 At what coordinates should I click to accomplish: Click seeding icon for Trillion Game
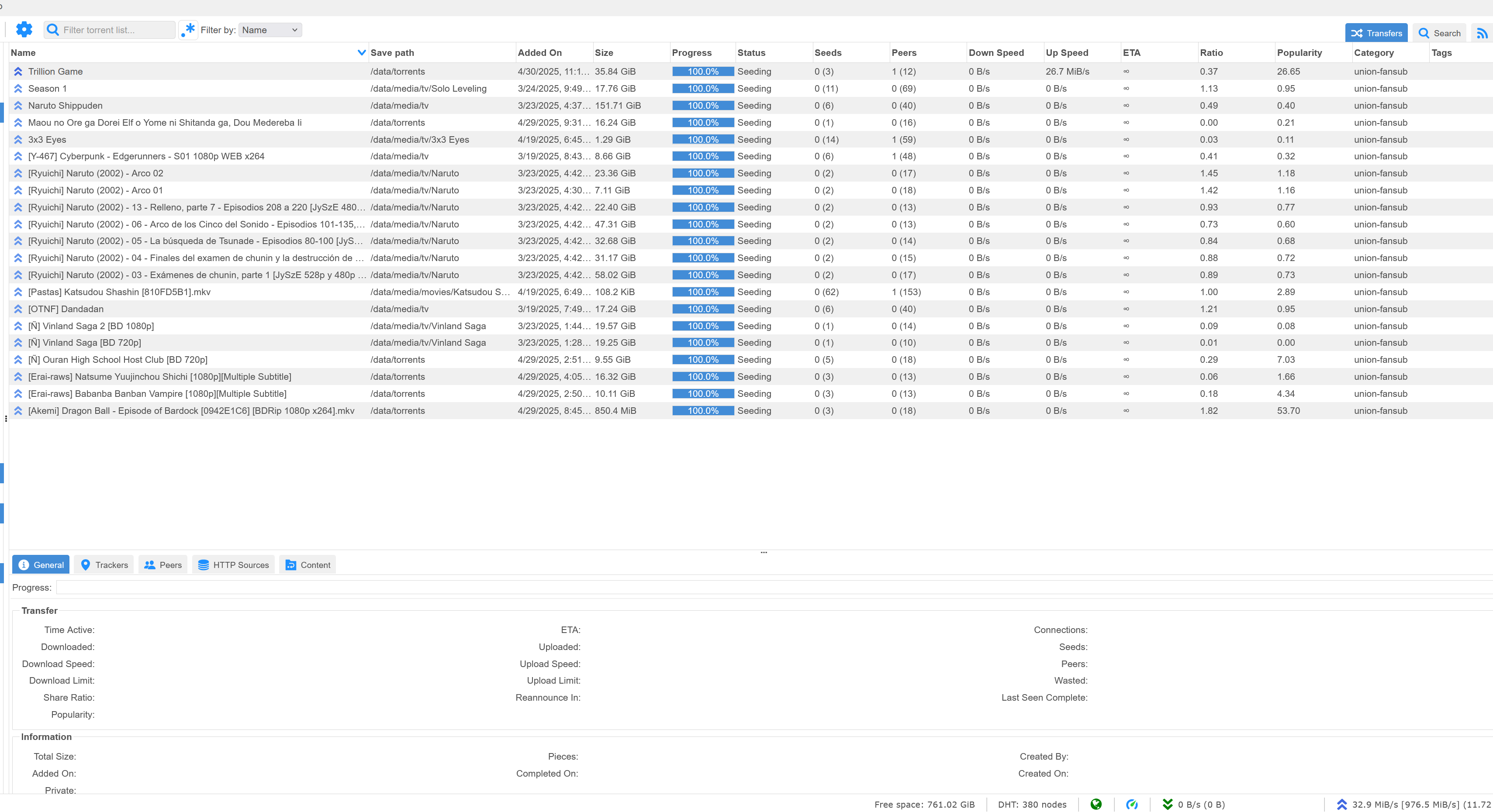[18, 71]
